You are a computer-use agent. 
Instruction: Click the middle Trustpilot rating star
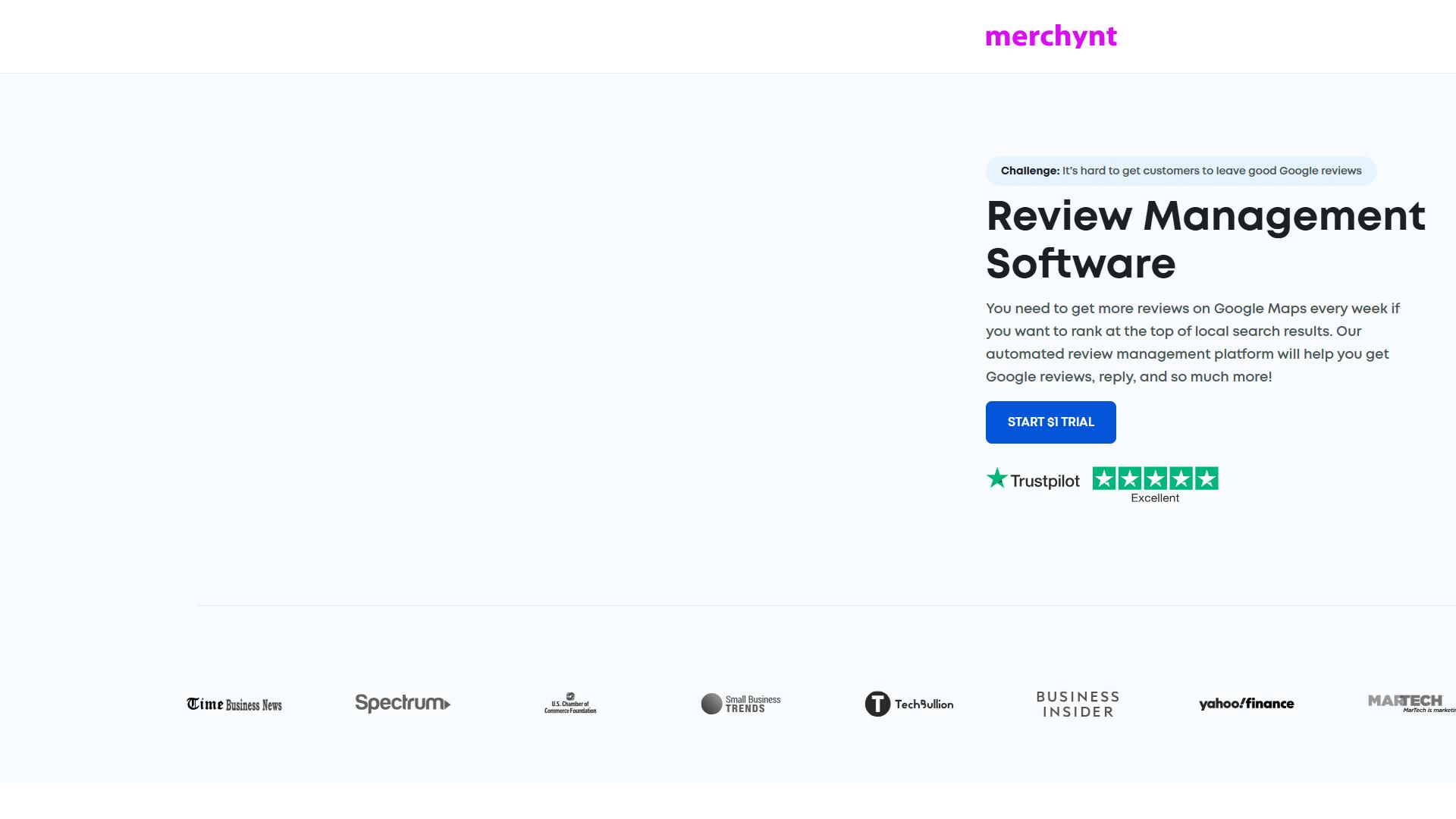[x=1155, y=479]
